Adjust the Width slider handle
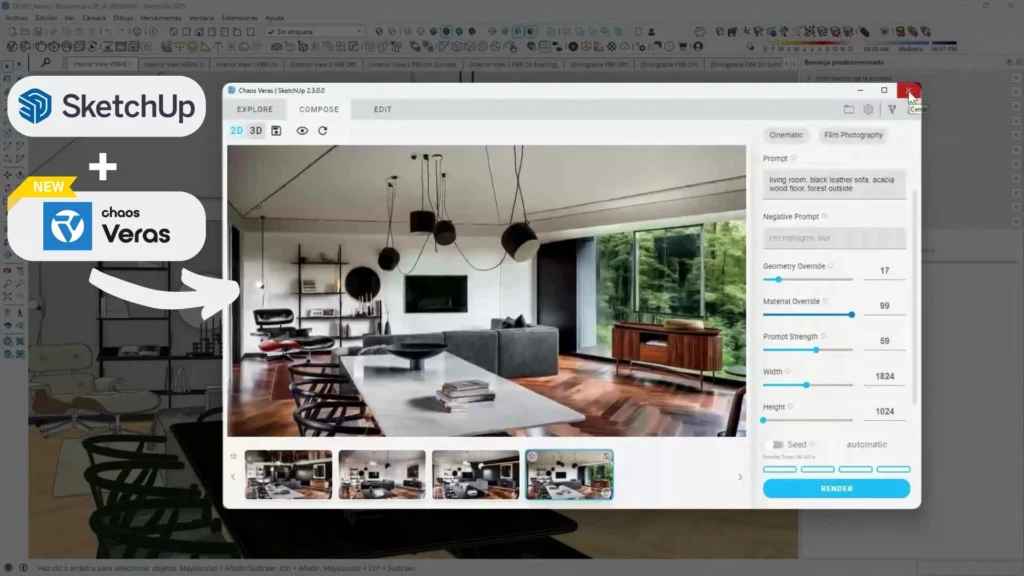This screenshot has width=1024, height=576. pyautogui.click(x=807, y=385)
